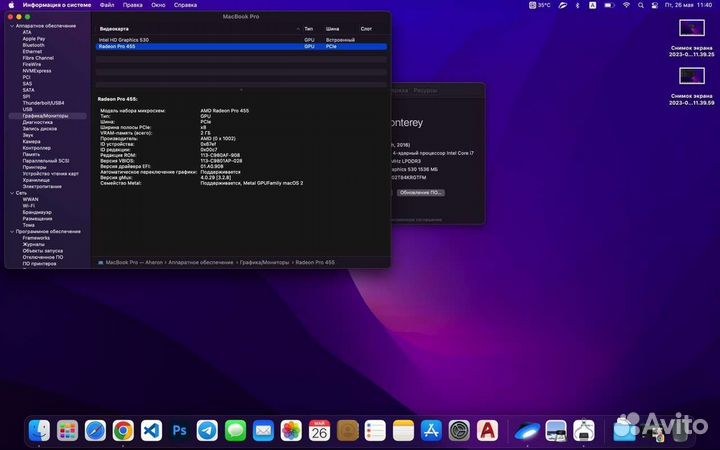Open System Preferences from the Dock
Image resolution: width=720 pixels, height=450 pixels.
point(460,431)
